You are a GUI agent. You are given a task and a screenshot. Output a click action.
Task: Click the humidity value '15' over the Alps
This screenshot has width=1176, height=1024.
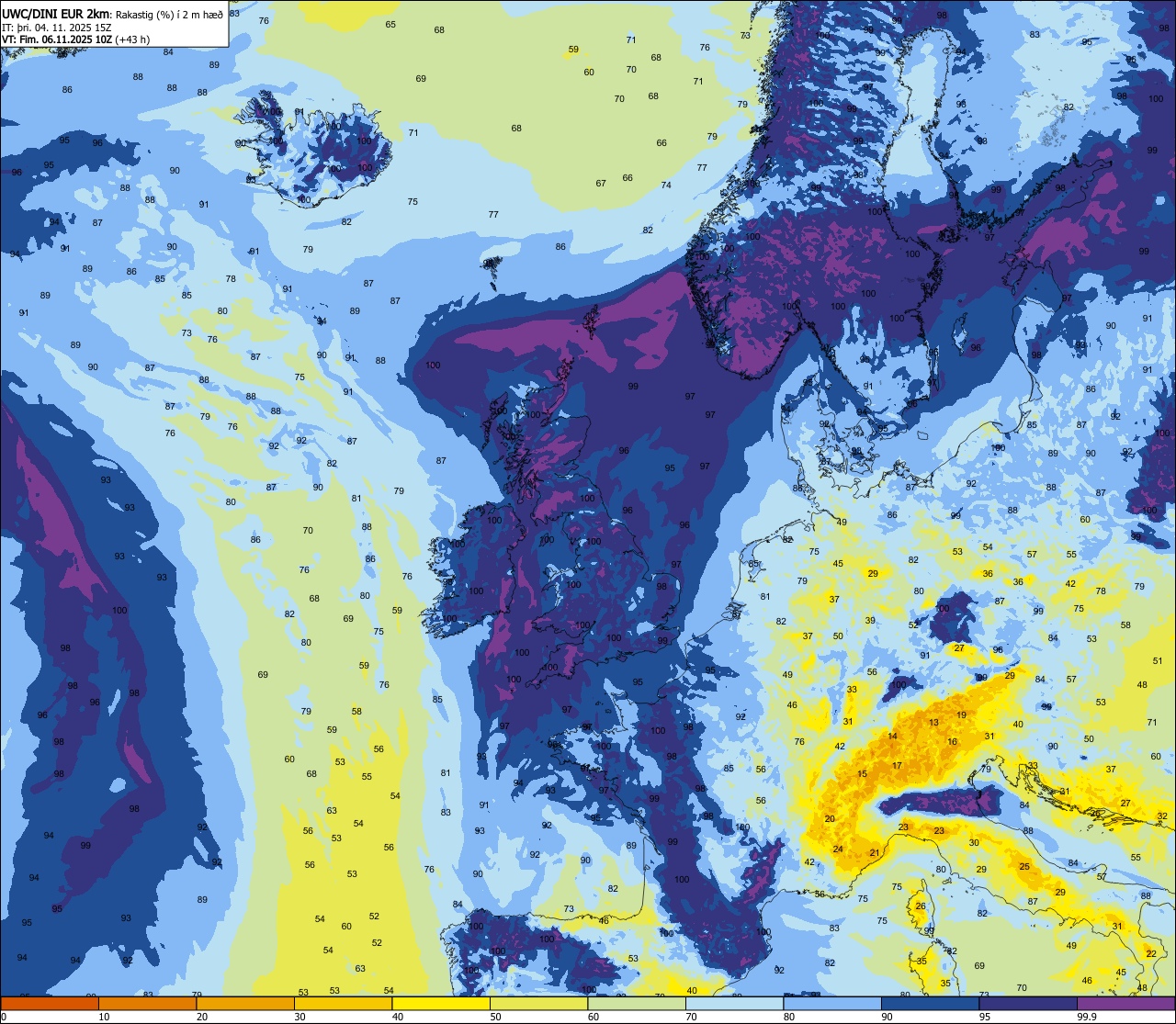click(862, 774)
